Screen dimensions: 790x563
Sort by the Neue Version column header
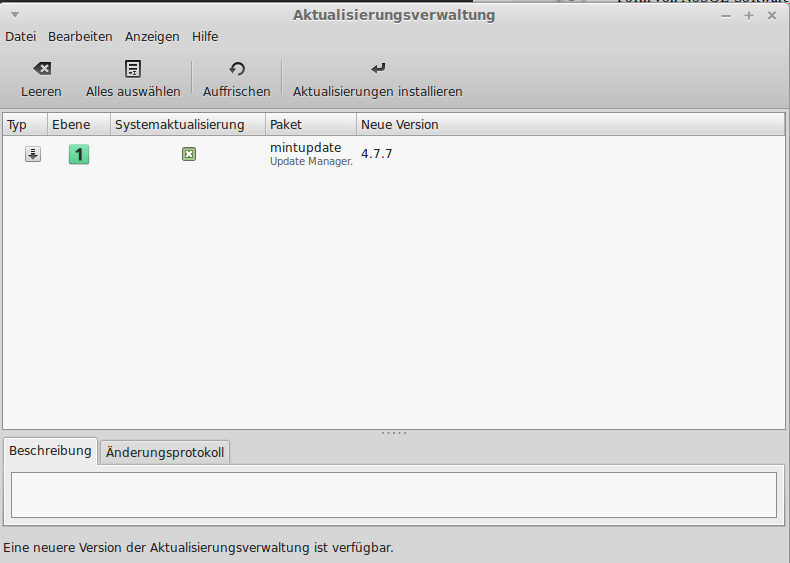pyautogui.click(x=570, y=124)
